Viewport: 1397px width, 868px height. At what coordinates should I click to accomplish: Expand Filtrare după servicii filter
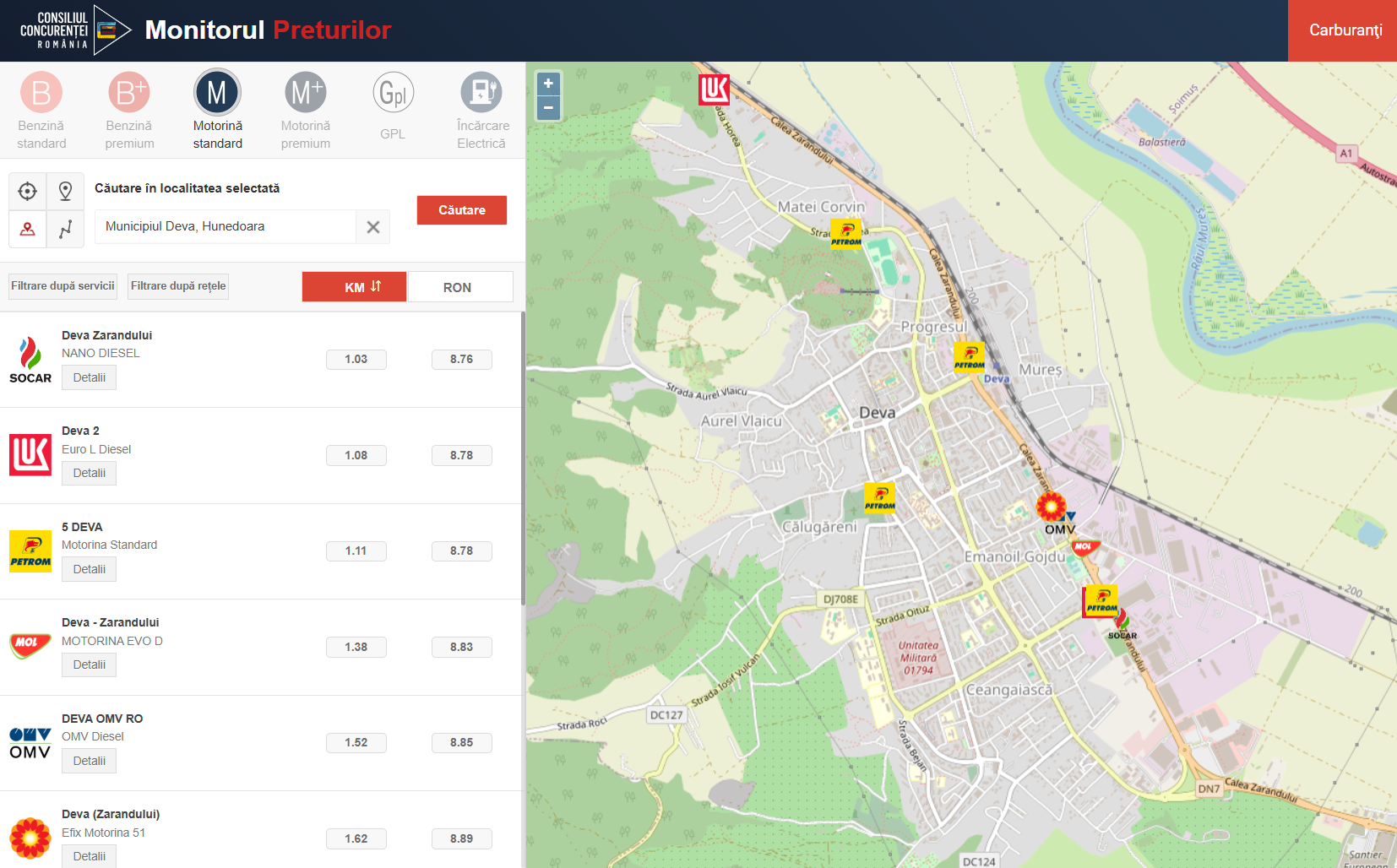pos(63,286)
